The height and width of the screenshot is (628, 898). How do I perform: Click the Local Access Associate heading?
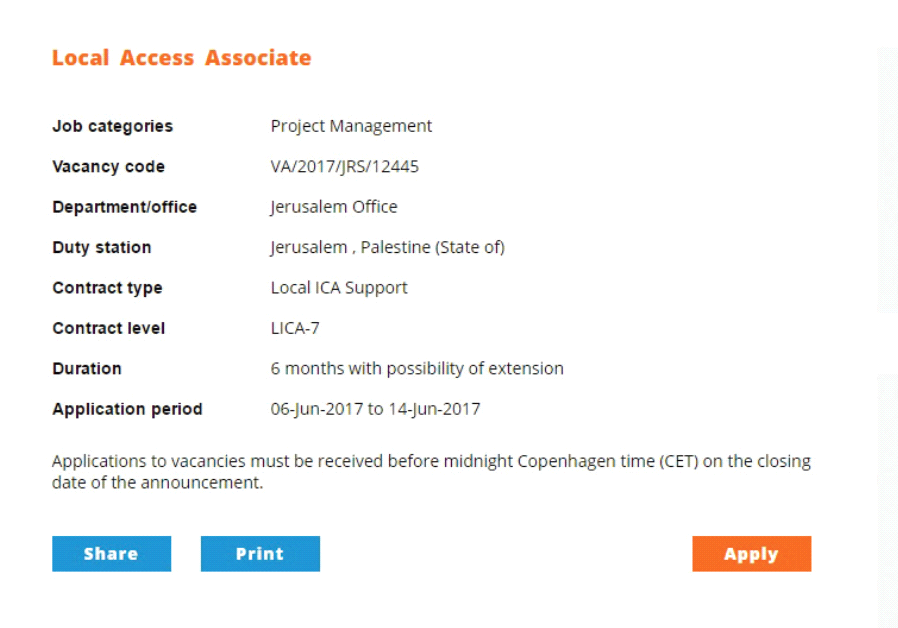181,58
